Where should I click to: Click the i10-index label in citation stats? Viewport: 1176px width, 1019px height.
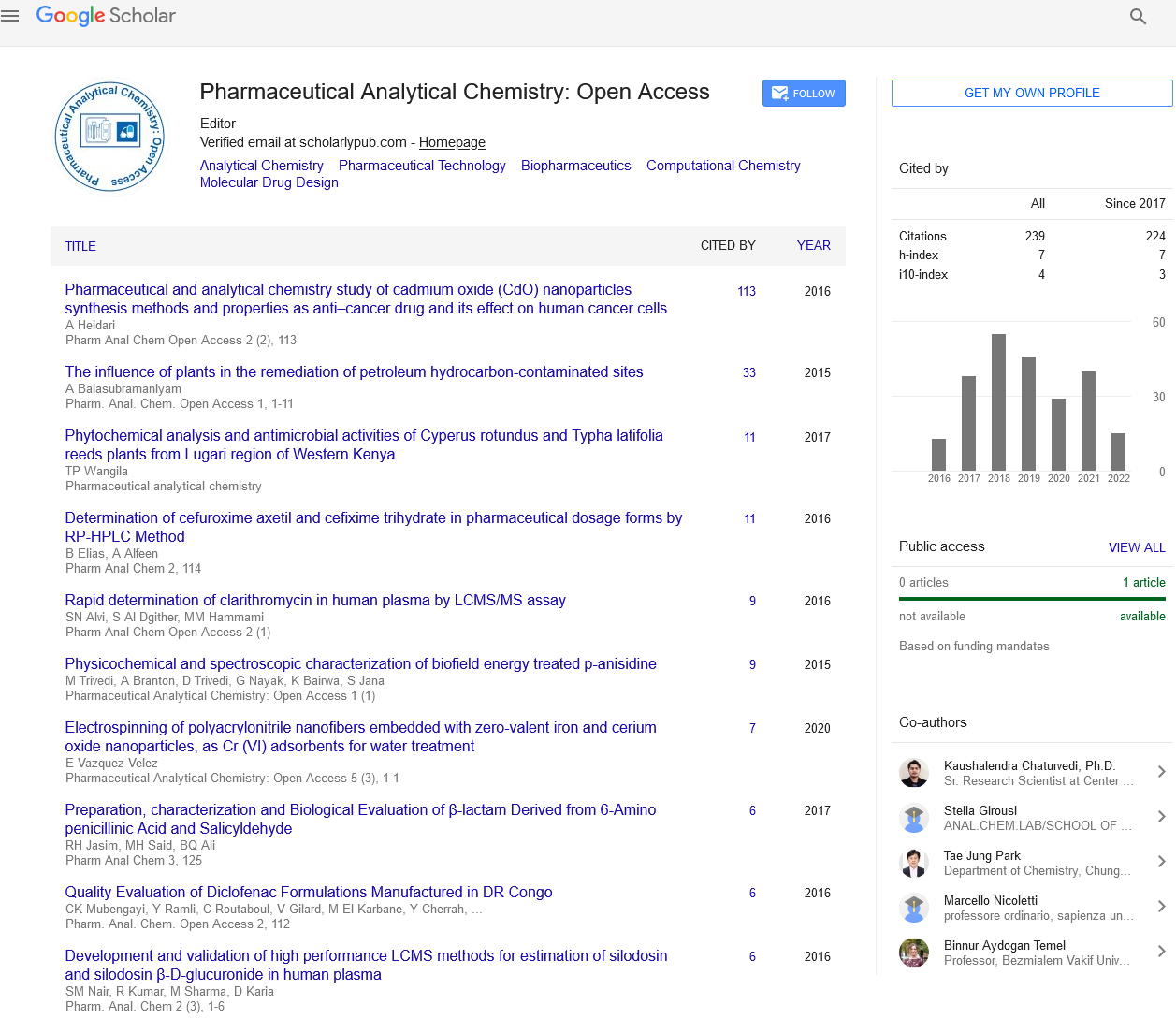point(923,274)
